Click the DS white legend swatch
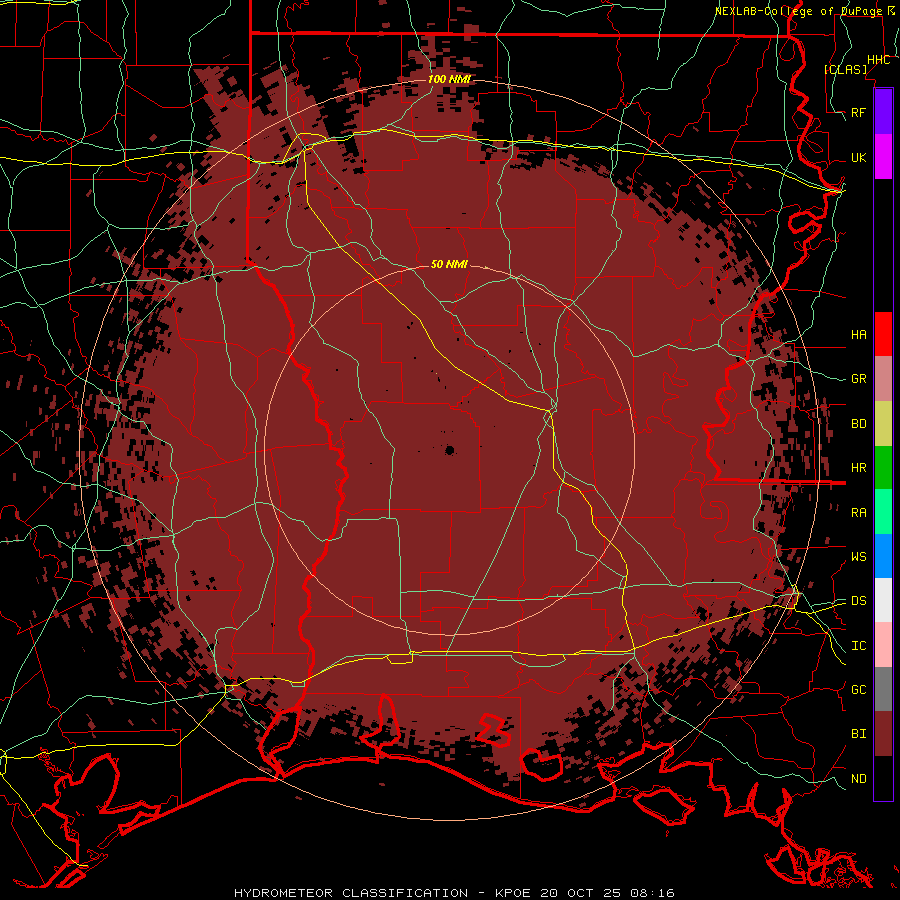The width and height of the screenshot is (900, 900). tap(883, 600)
